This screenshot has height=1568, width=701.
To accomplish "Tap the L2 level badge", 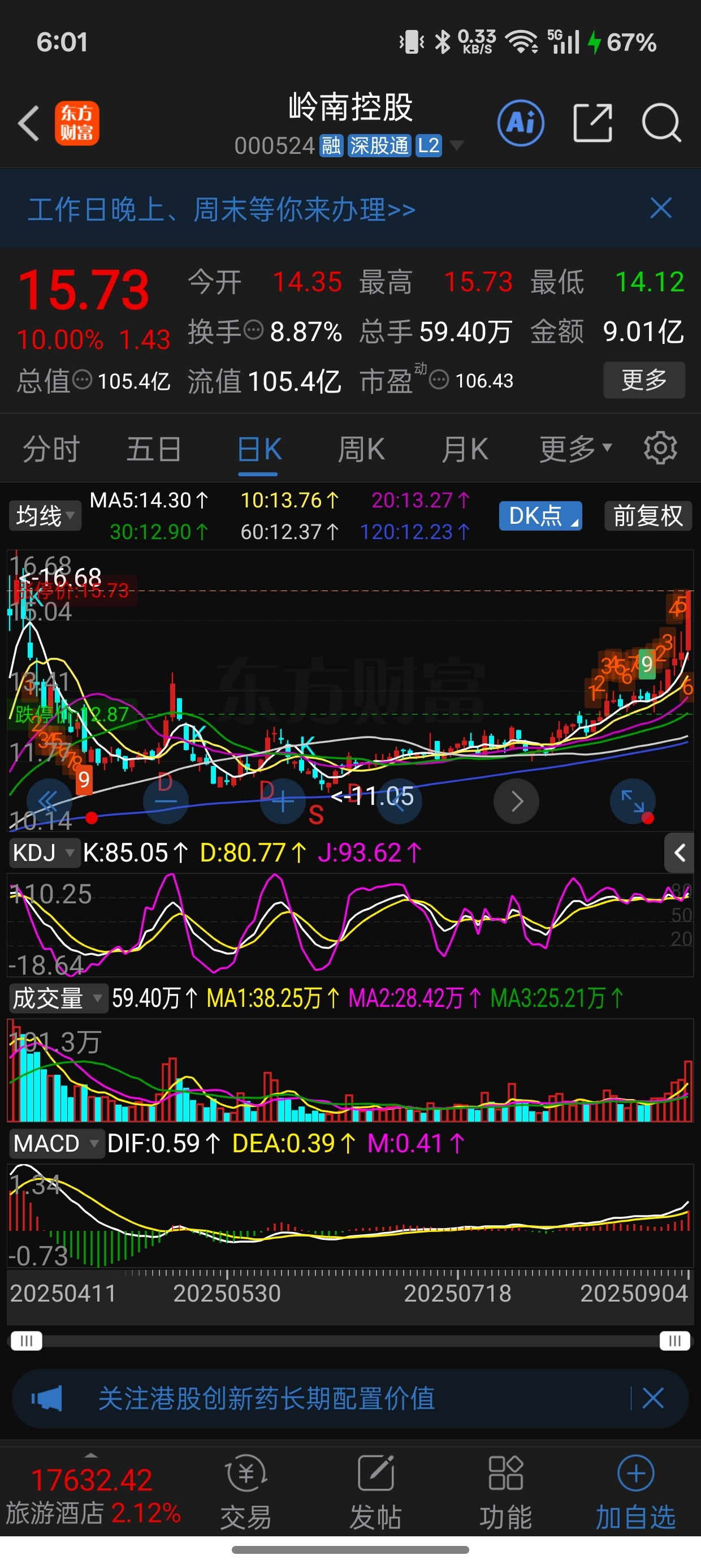I will (429, 145).
